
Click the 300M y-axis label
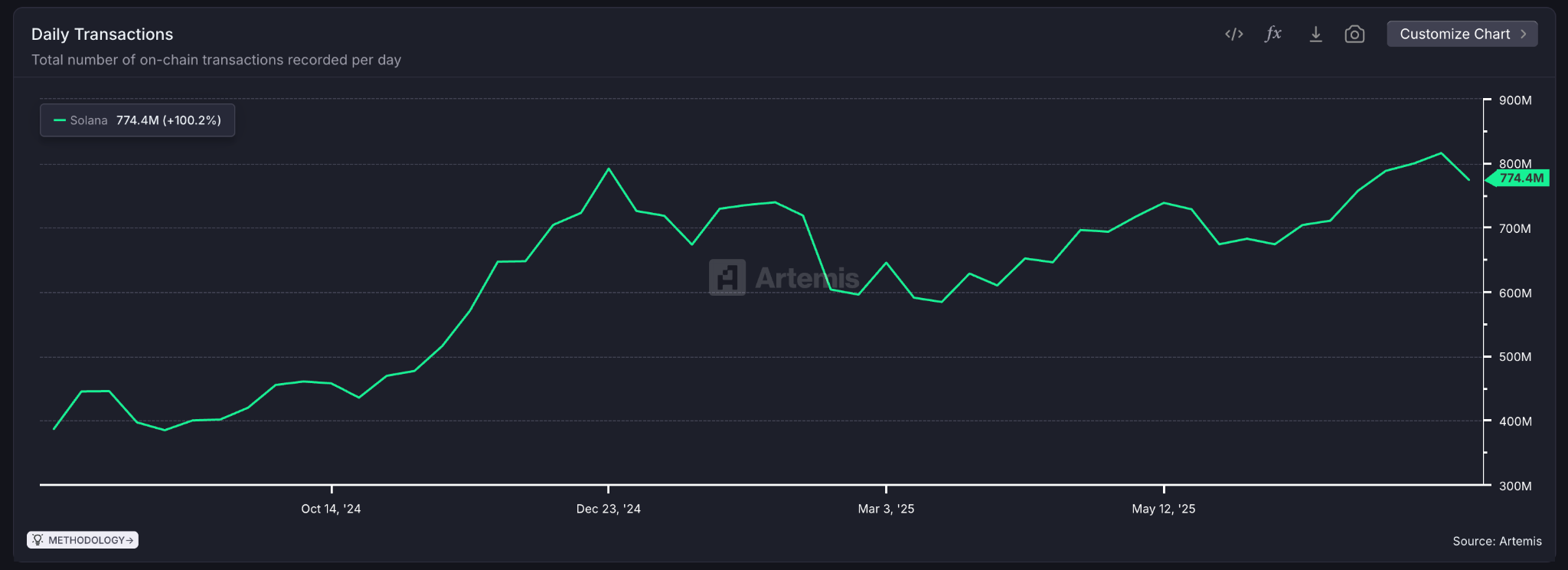tap(1515, 486)
